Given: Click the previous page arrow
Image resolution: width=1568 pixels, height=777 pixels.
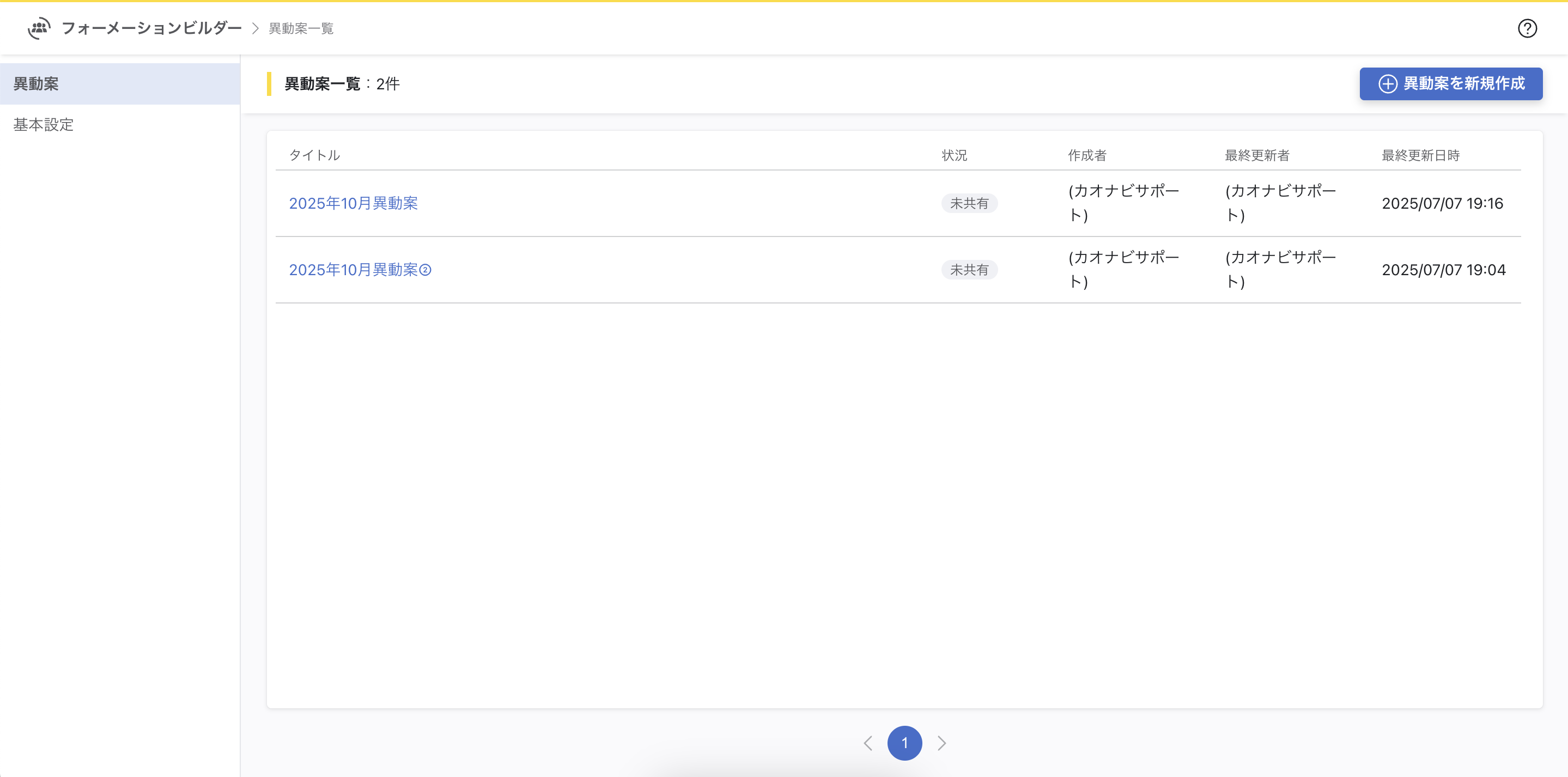Looking at the screenshot, I should (x=868, y=743).
